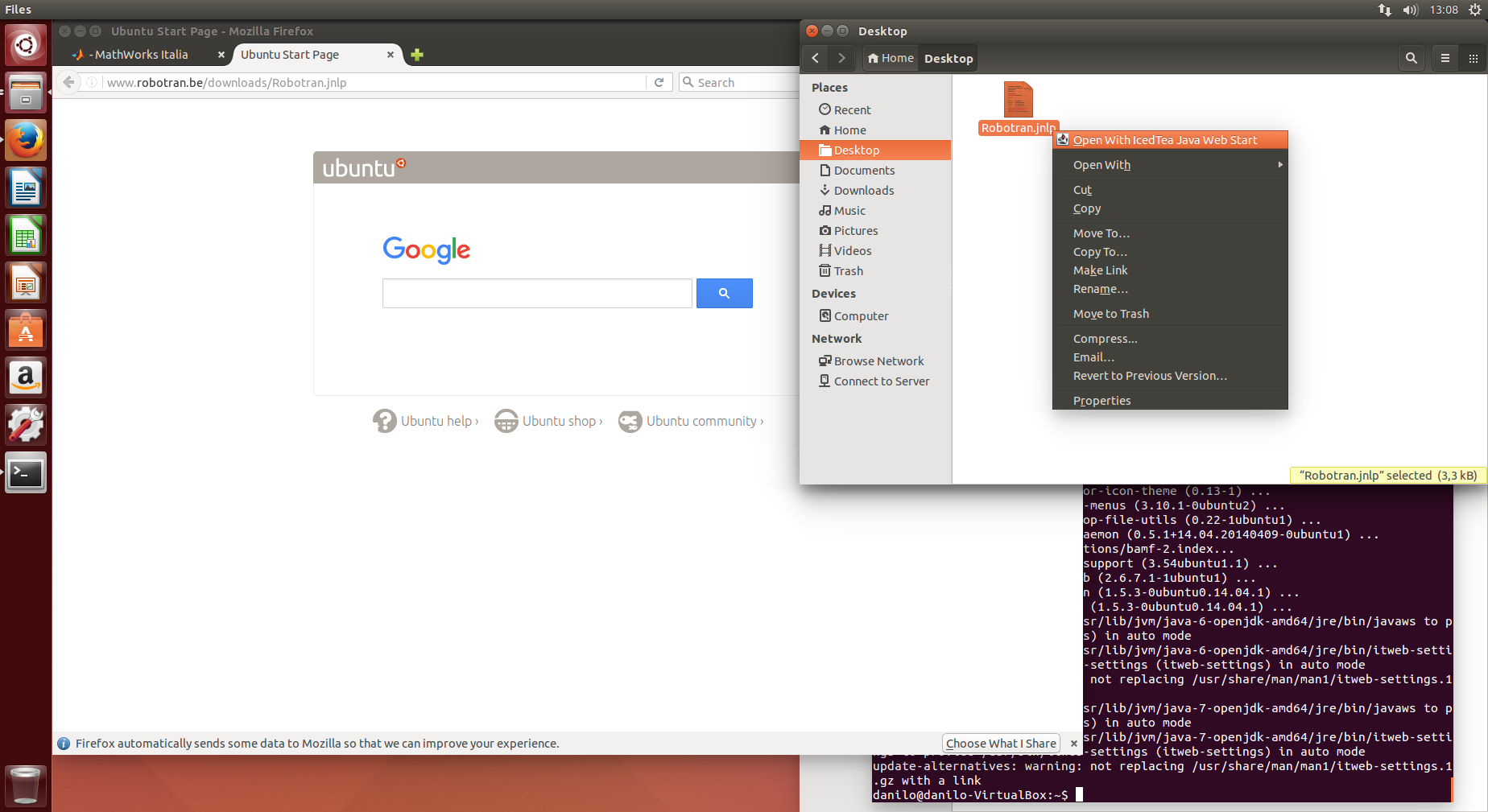Open Recent in Places sidebar

coord(875,110)
